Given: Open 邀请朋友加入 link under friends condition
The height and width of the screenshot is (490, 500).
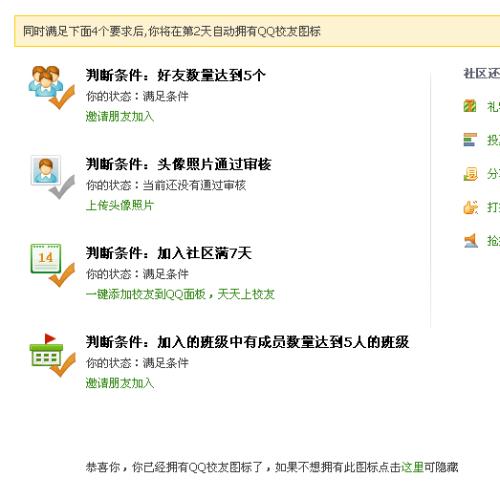Looking at the screenshot, I should 120,116.
